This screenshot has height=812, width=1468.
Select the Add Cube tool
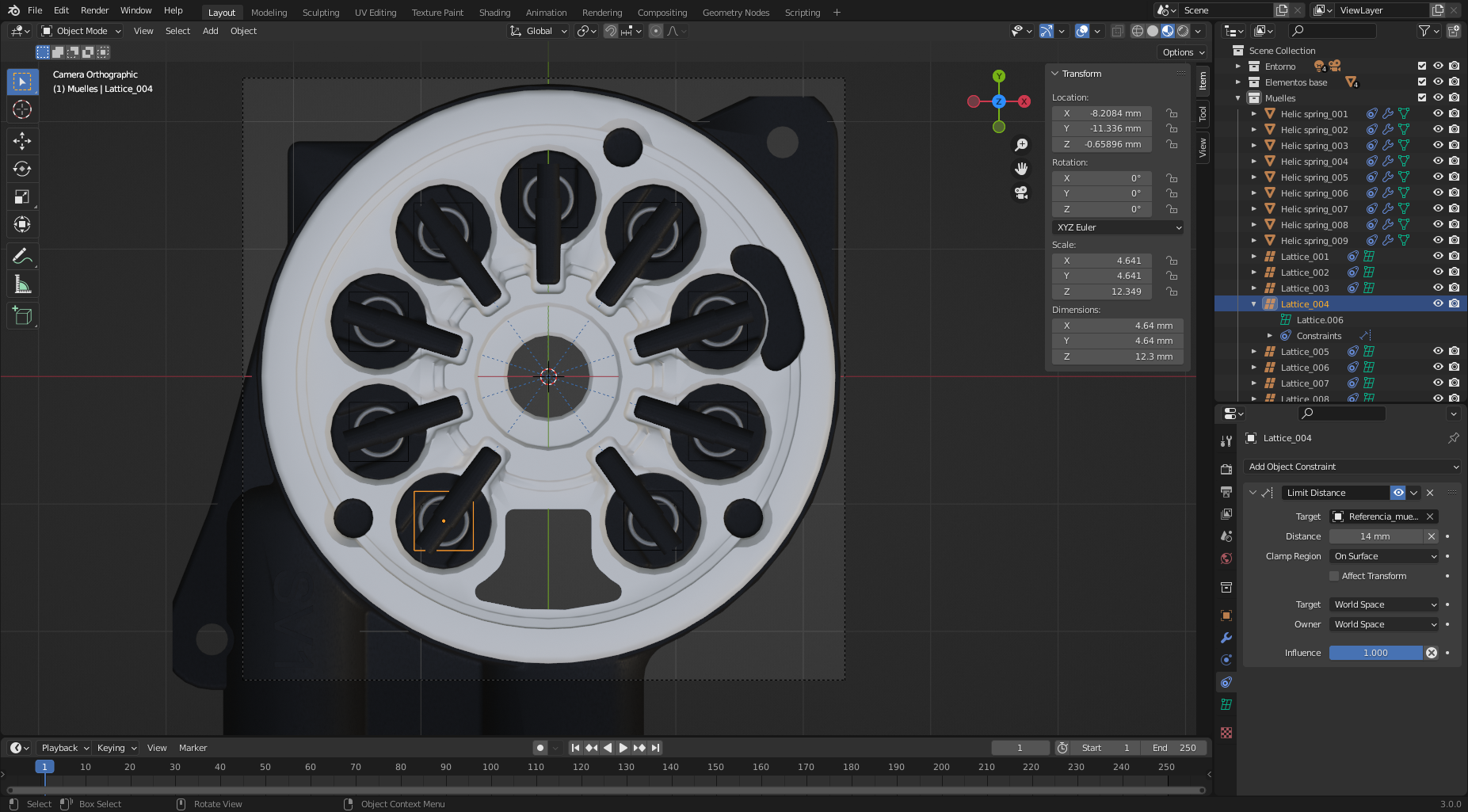click(x=22, y=316)
